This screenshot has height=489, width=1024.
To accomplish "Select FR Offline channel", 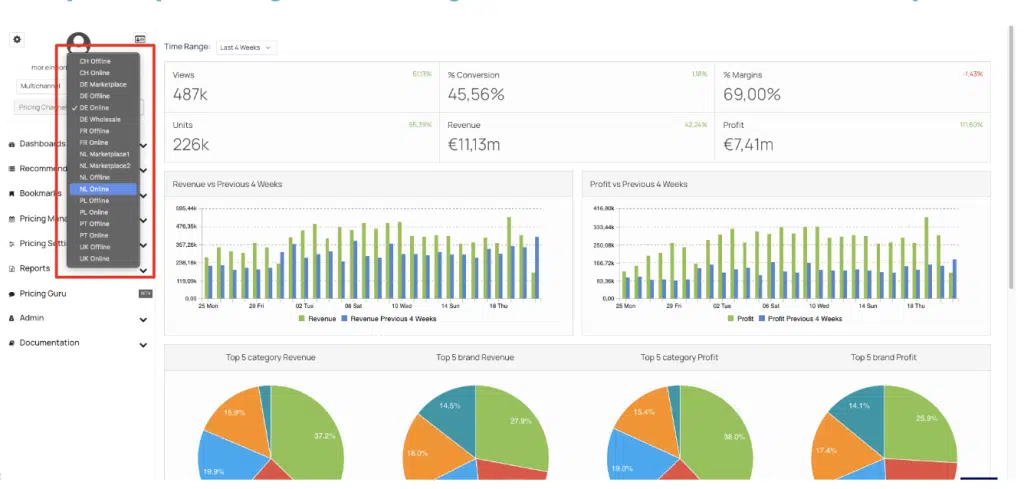I will pos(104,131).
